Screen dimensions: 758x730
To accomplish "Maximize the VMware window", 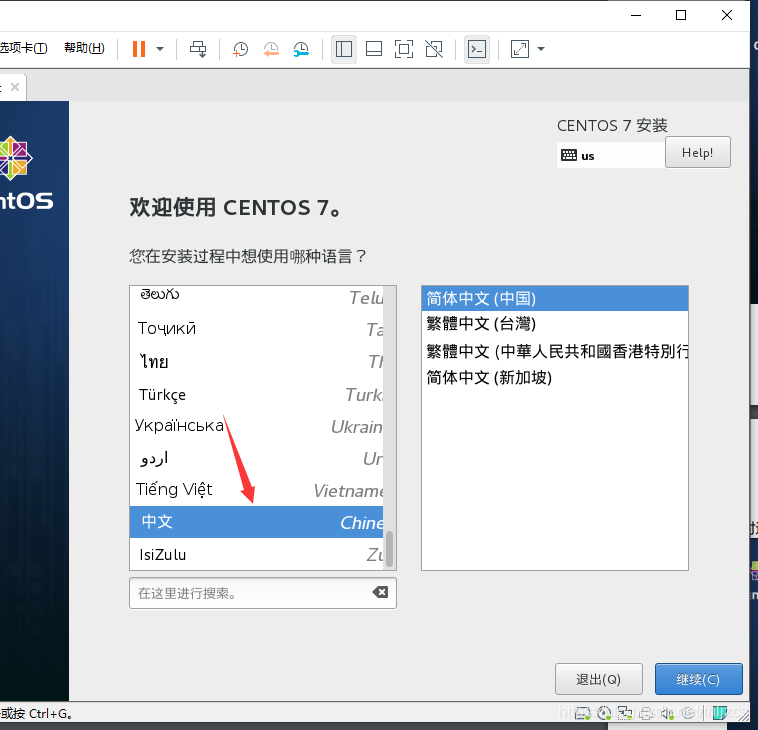I will coord(681,15).
